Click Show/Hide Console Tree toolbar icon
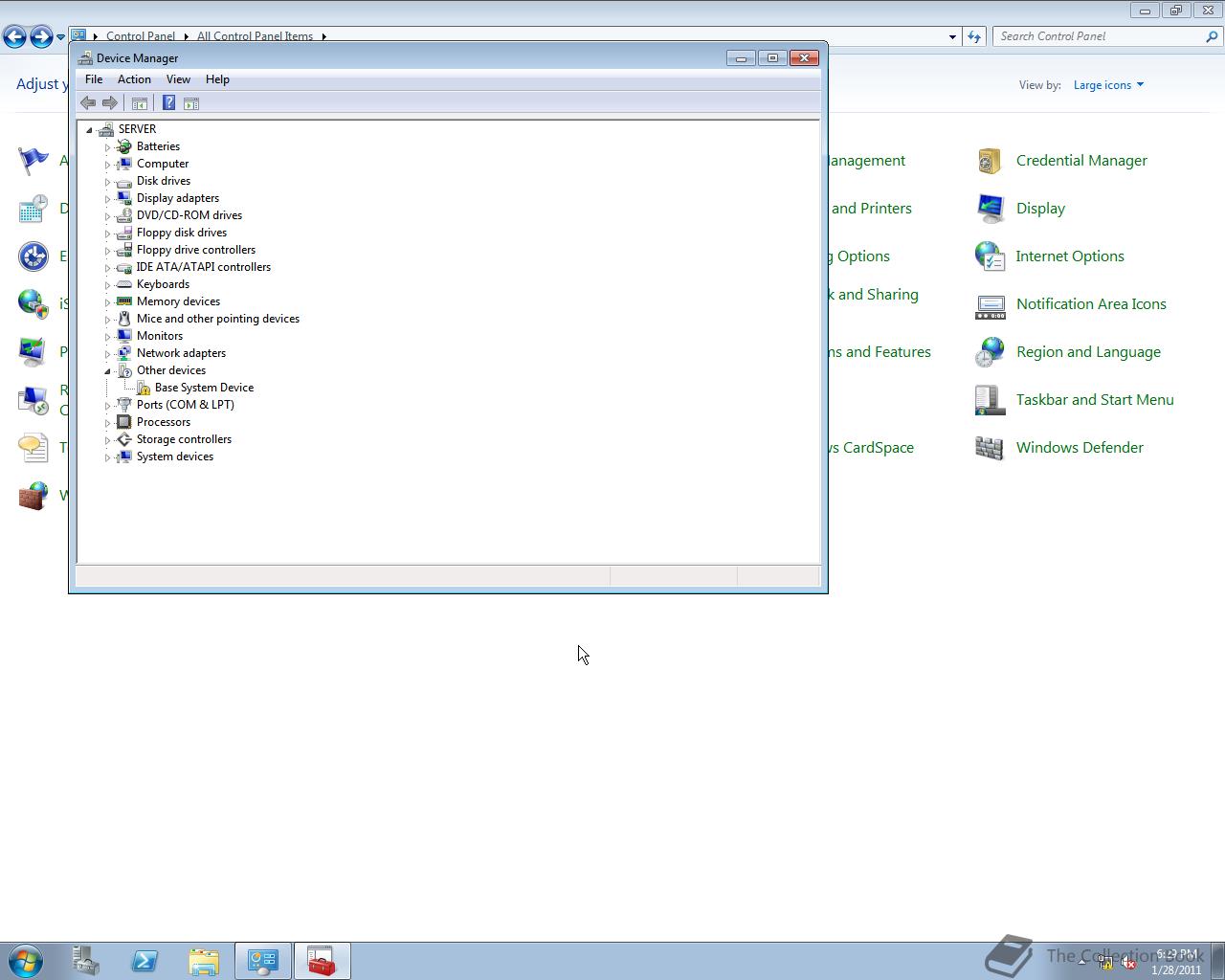 point(139,103)
